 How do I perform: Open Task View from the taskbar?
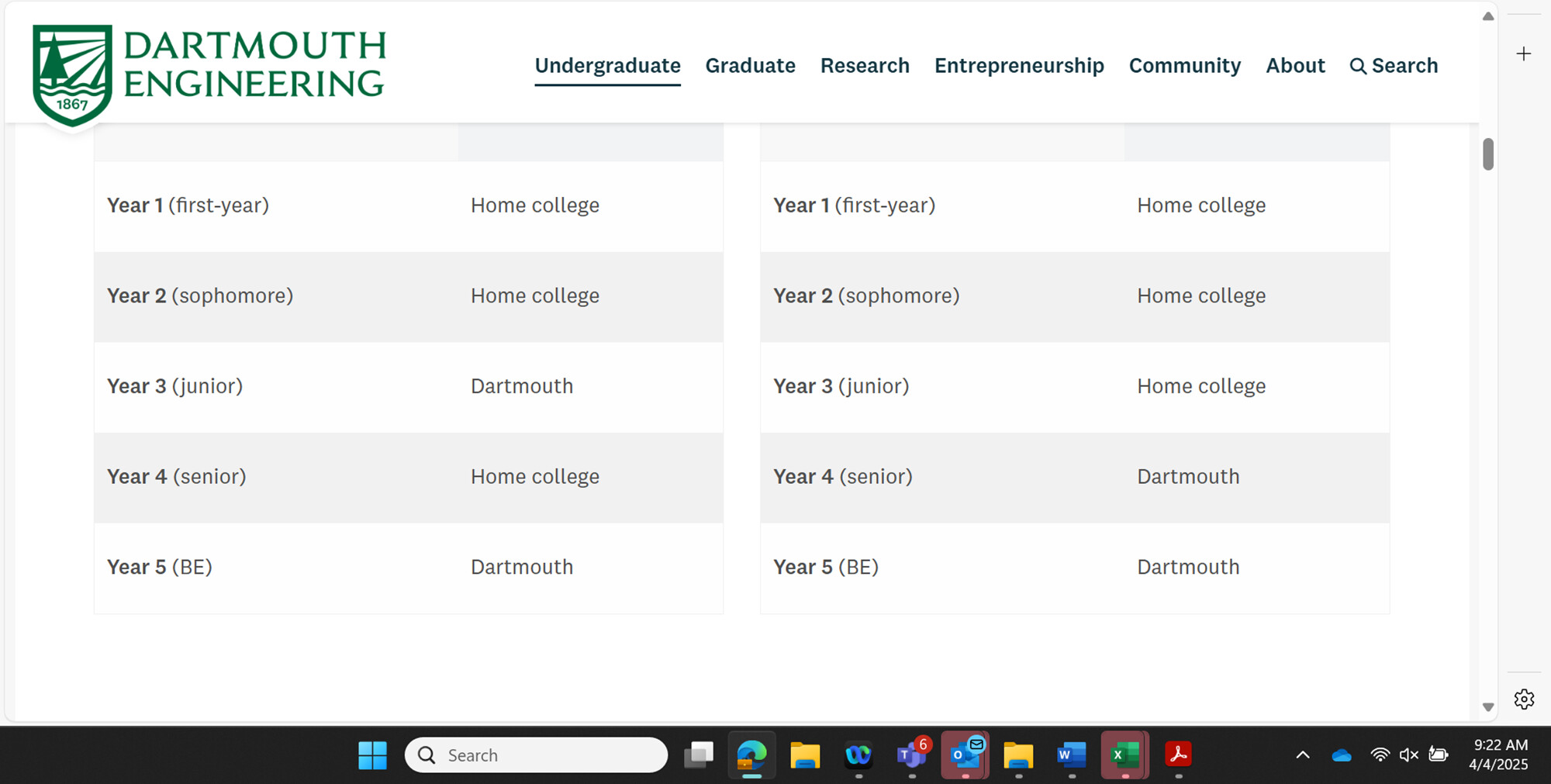(699, 755)
